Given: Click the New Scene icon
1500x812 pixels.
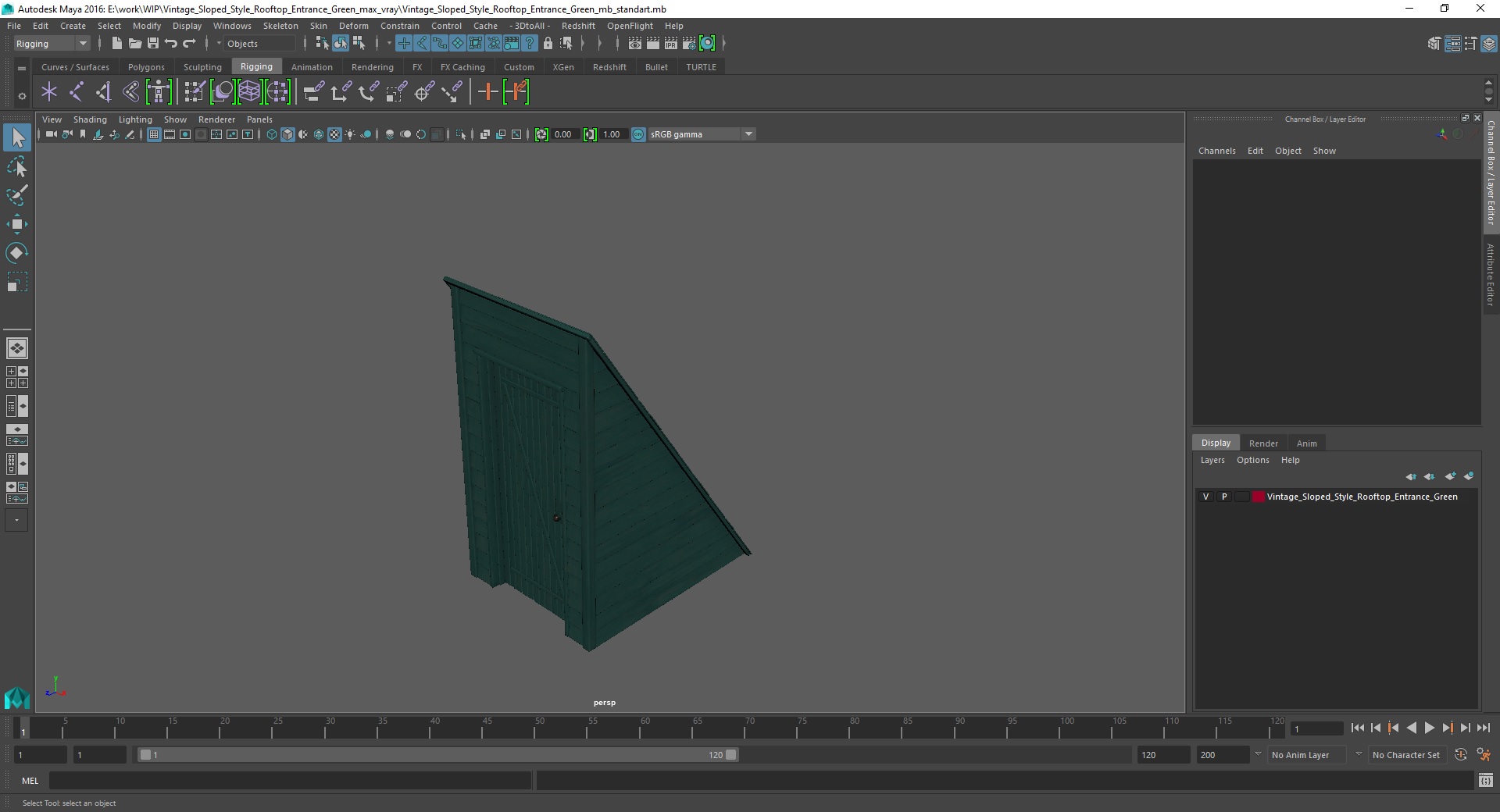Looking at the screenshot, I should coord(116,44).
